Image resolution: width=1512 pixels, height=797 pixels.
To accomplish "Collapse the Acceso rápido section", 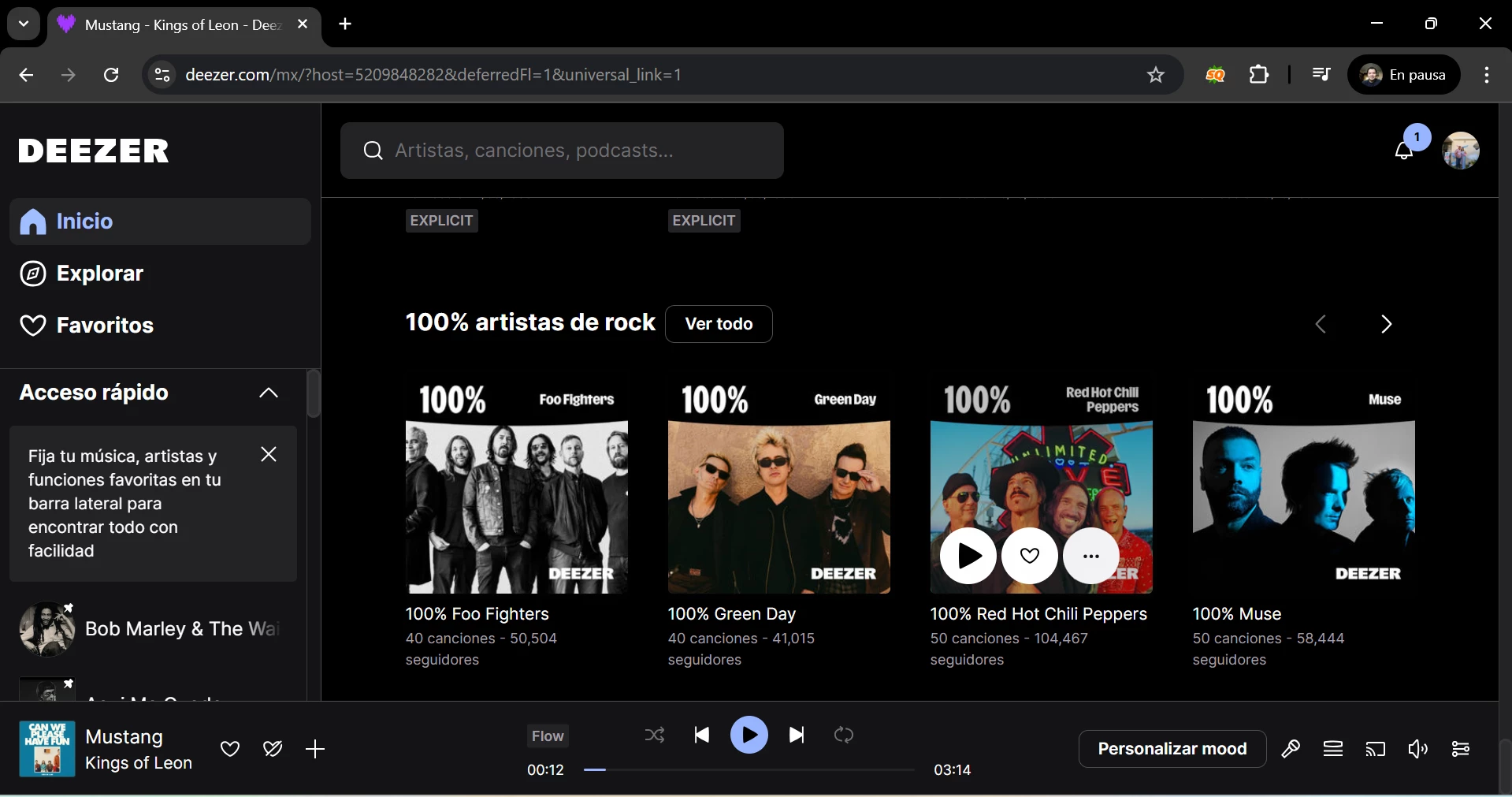I will [x=269, y=393].
